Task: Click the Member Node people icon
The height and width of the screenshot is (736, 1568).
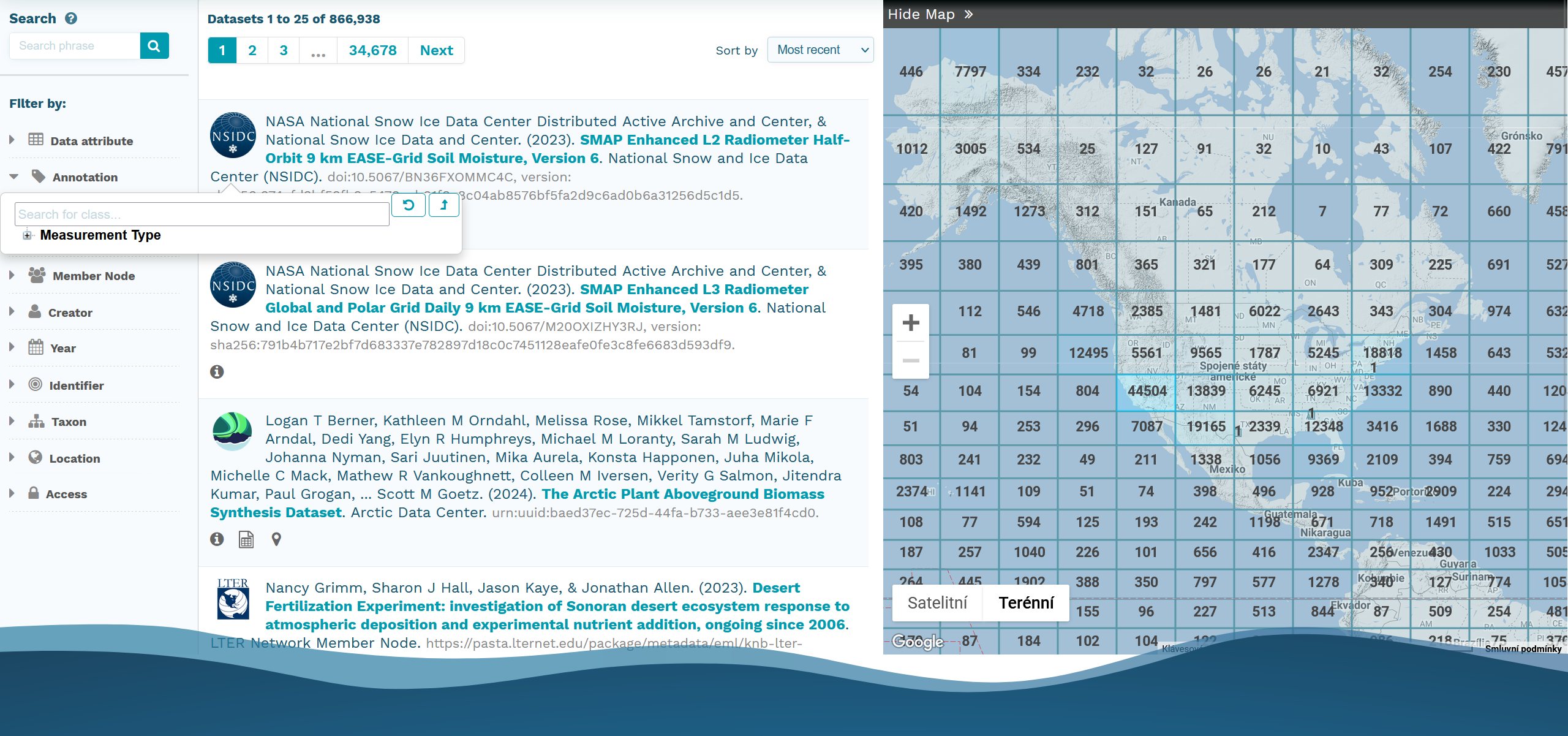Action: coord(37,275)
